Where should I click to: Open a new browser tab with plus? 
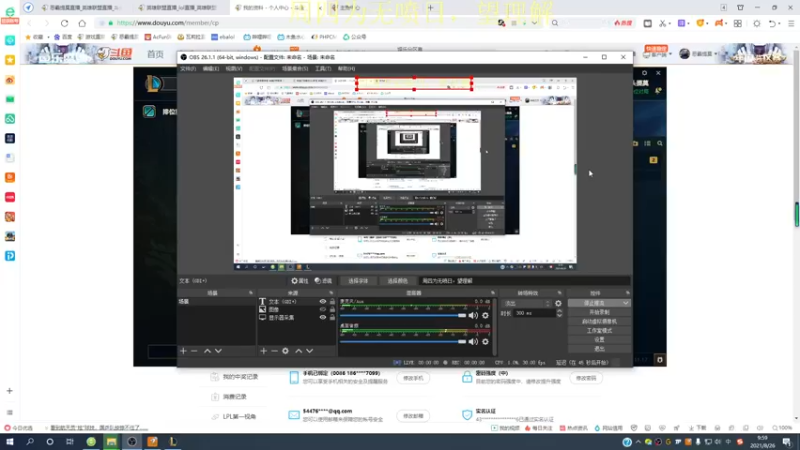coord(430,8)
